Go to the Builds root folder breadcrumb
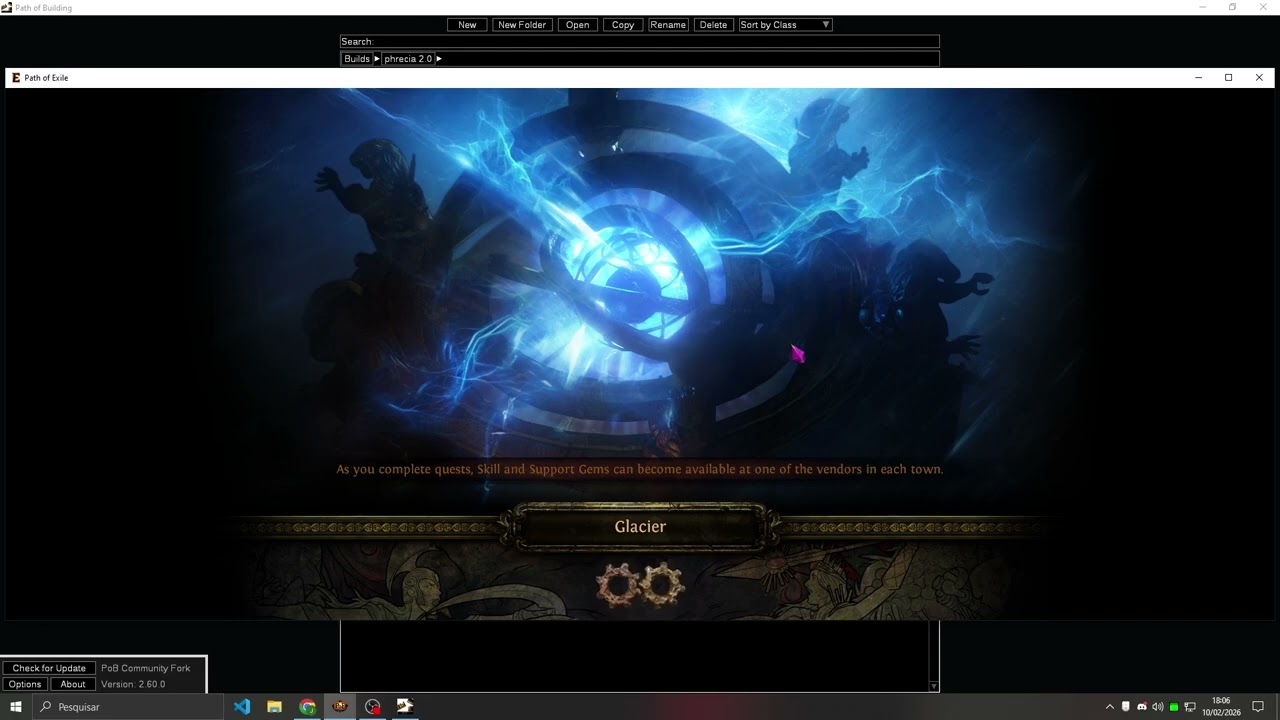 tap(357, 59)
